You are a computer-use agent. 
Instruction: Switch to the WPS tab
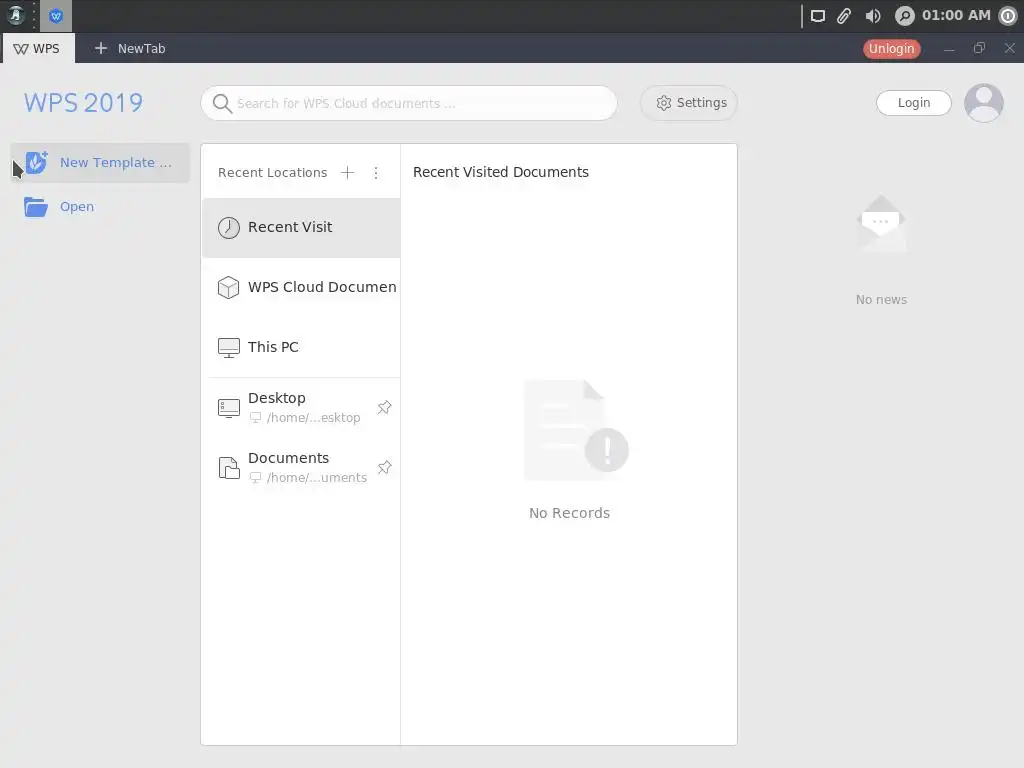coord(38,48)
